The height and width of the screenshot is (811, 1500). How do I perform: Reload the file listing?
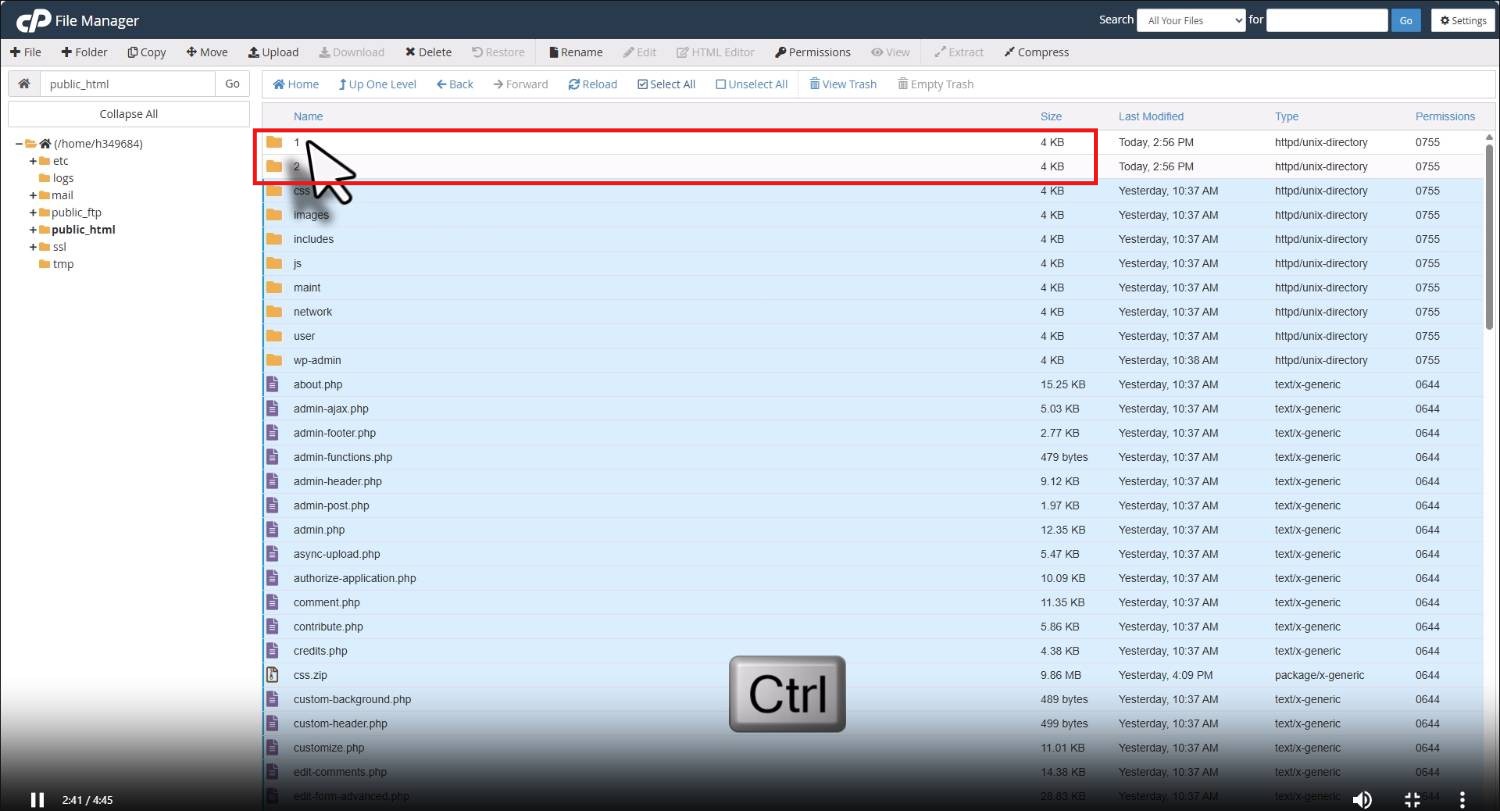point(593,84)
